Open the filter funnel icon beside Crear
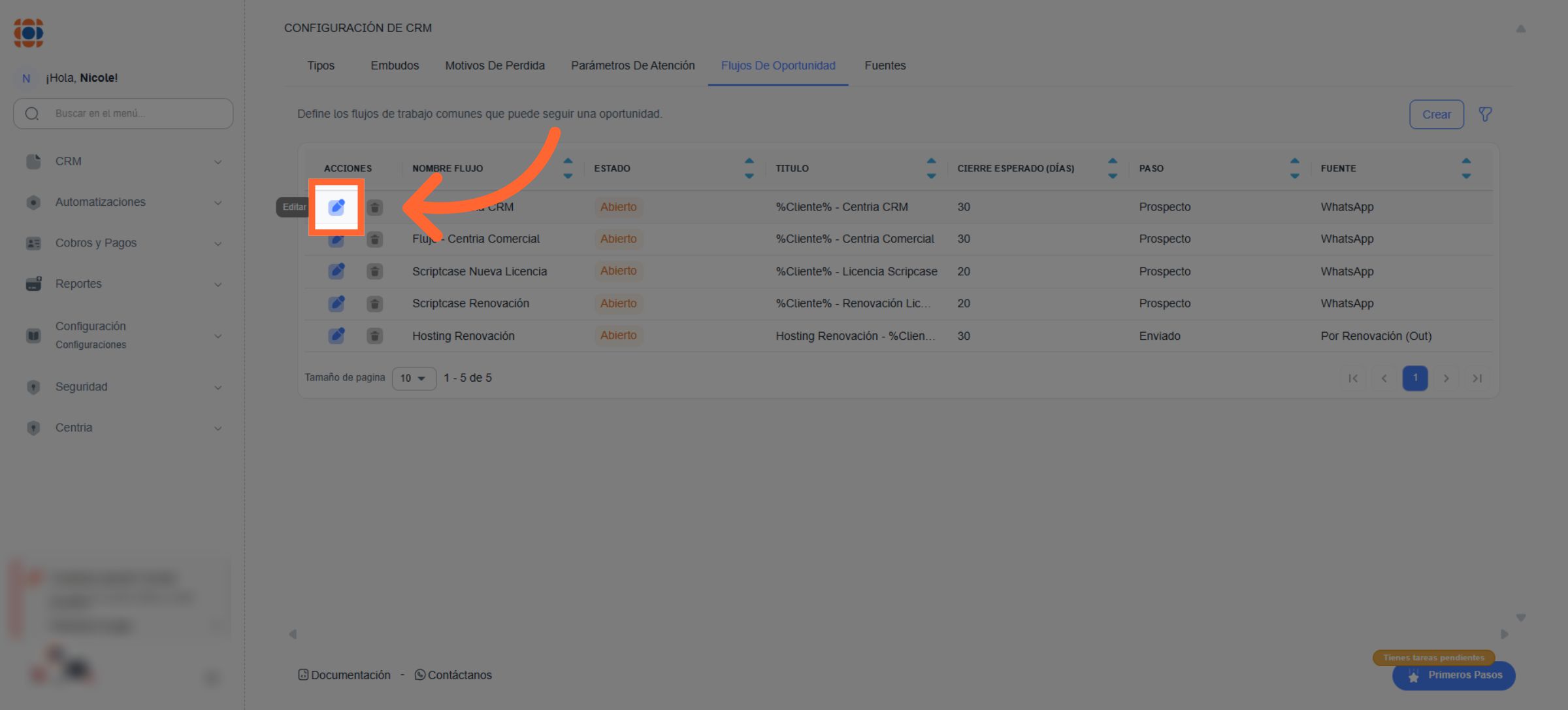The height and width of the screenshot is (710, 1568). 1485,114
